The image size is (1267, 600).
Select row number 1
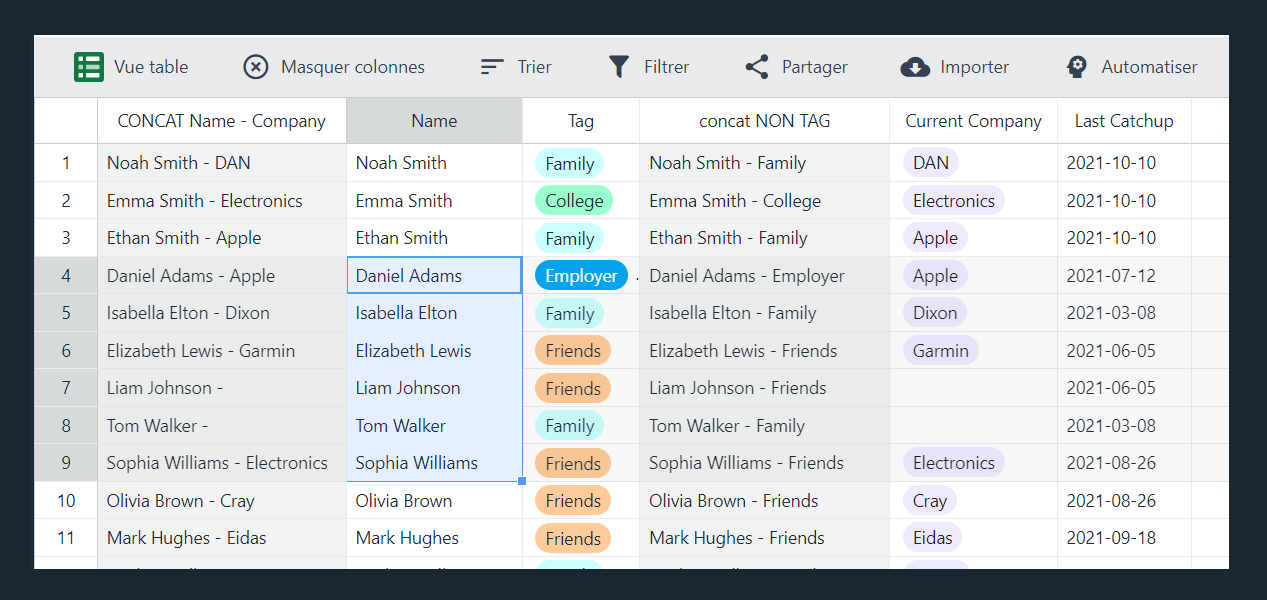tap(66, 163)
